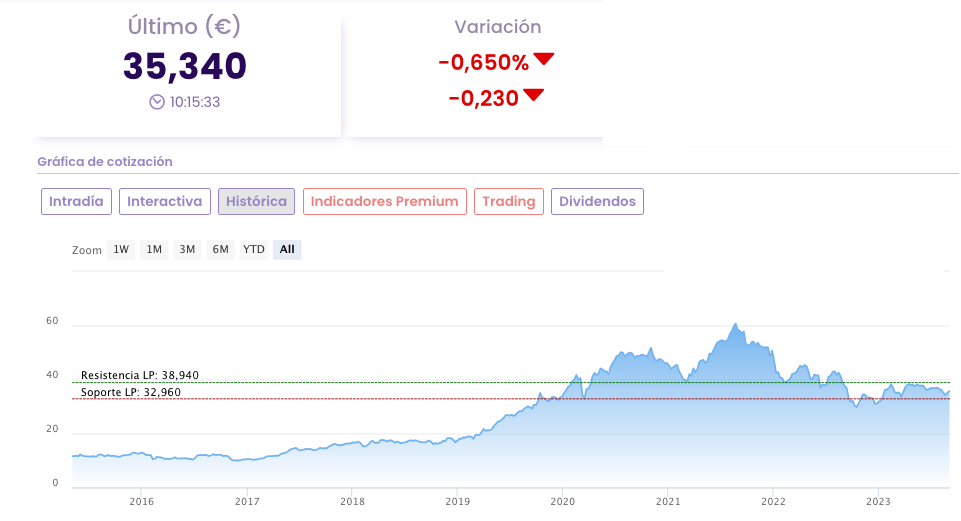Click the Resistencia LP: 38,940 line label
961x521 pixels.
140,375
